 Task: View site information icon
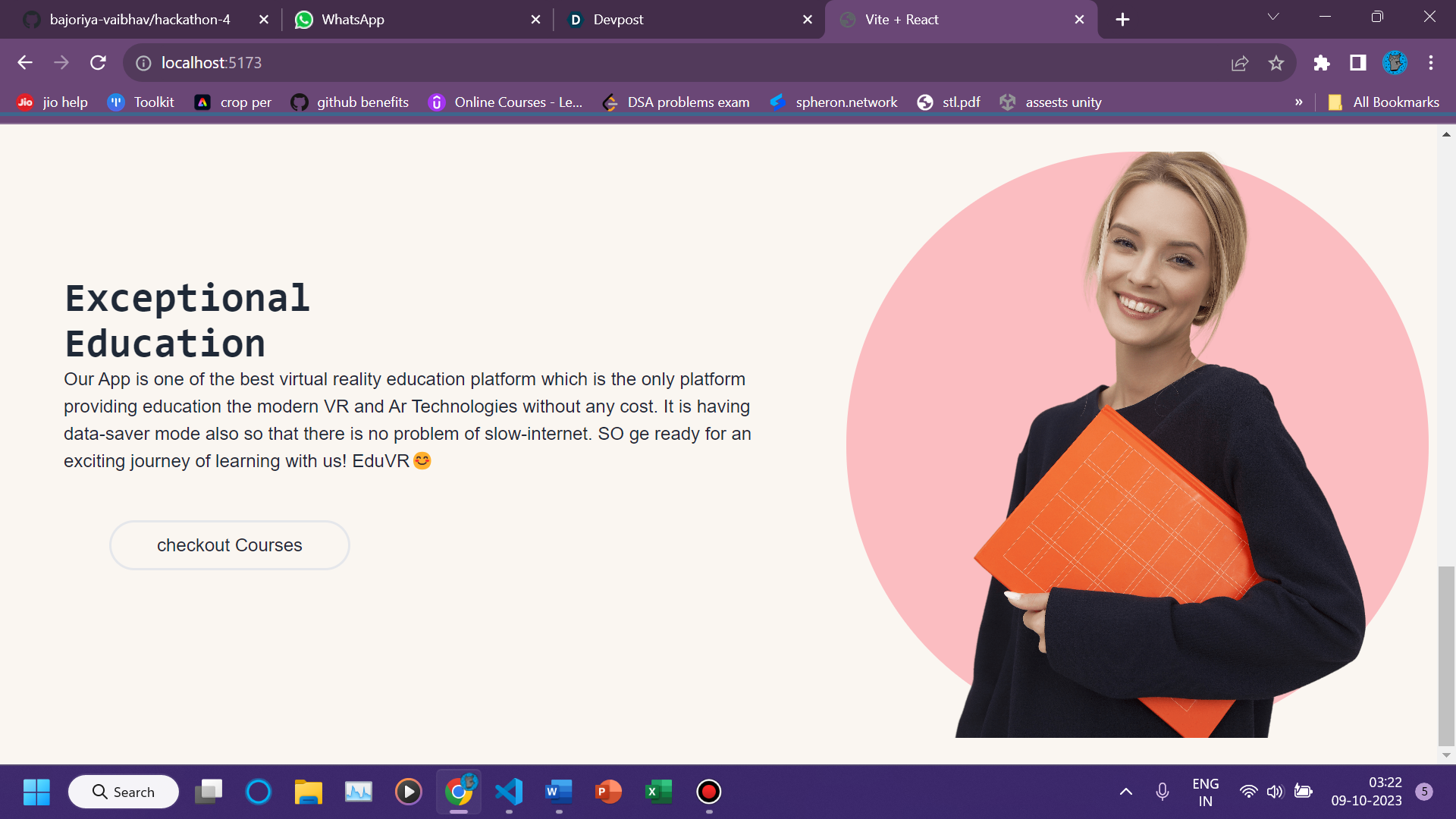click(143, 63)
